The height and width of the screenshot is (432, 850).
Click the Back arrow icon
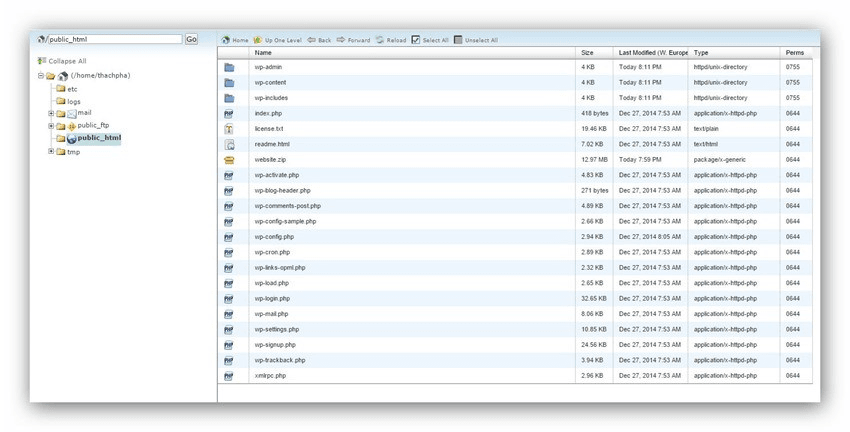click(311, 40)
